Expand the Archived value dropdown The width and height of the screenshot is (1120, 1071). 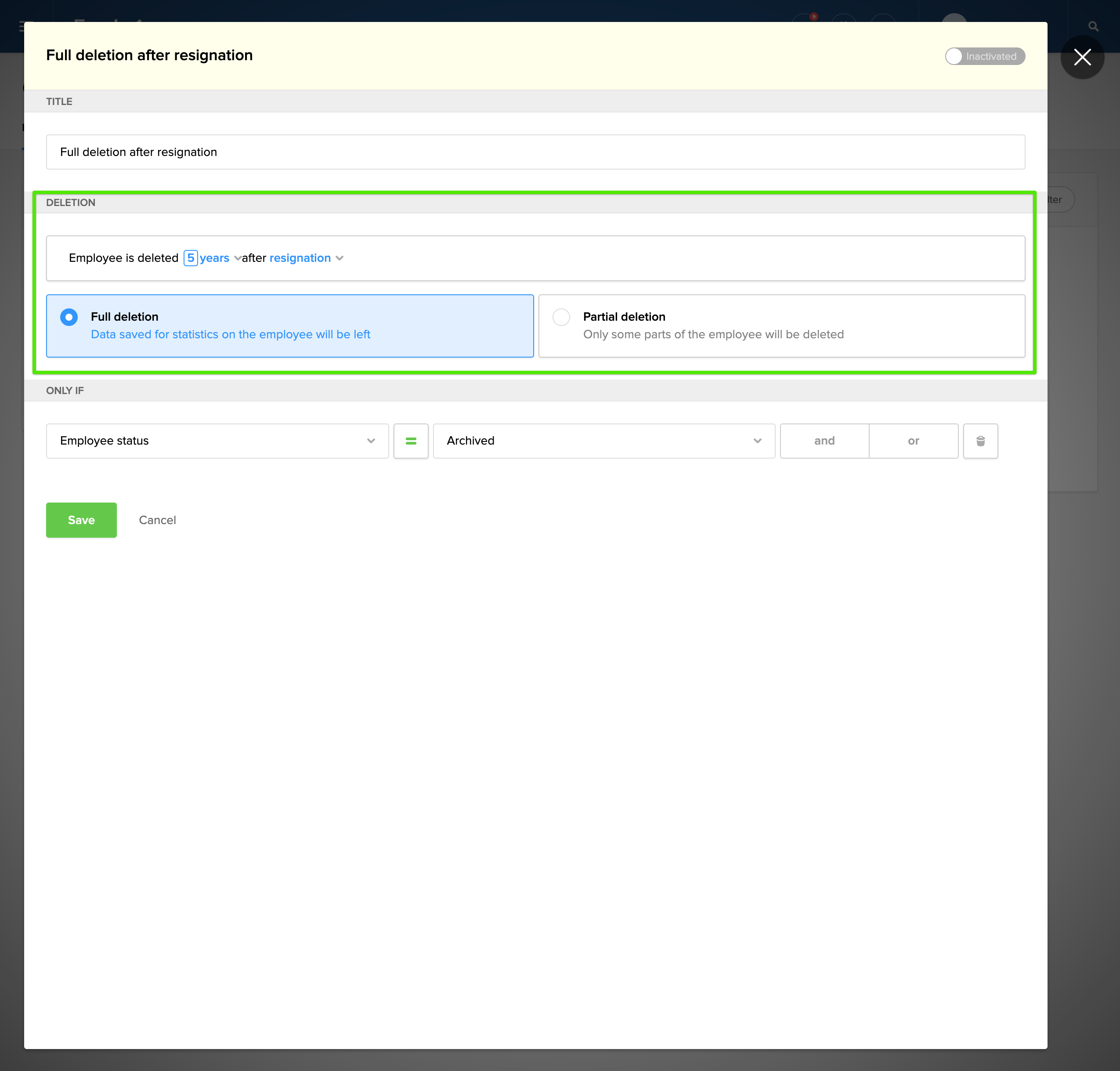603,441
